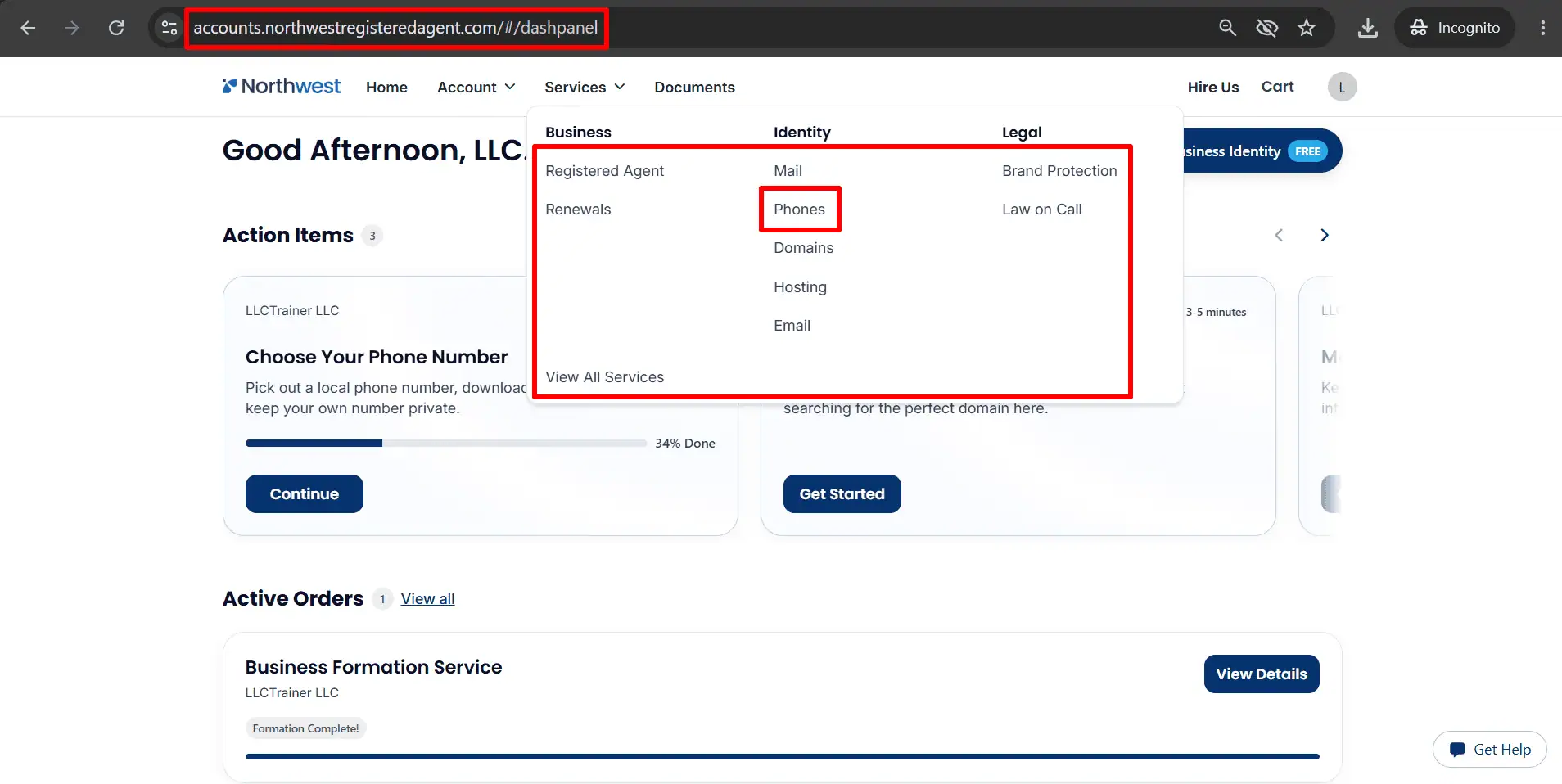Open the Get Help chat button
This screenshot has width=1562, height=784.
coord(1489,750)
